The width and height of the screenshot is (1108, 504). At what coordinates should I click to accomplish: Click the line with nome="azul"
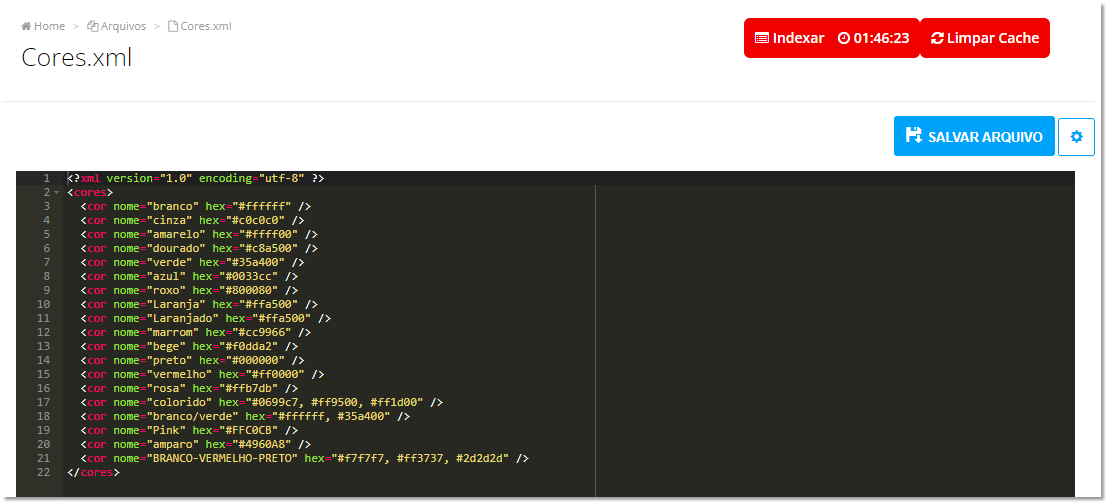(x=189, y=276)
